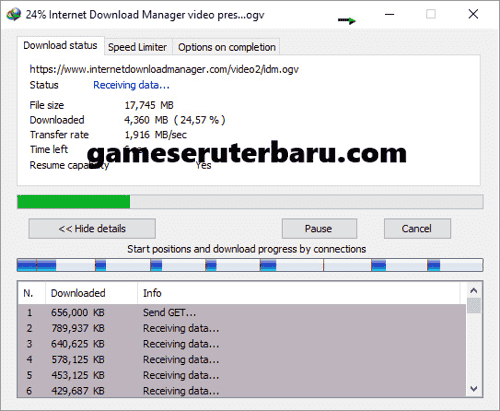Click the IDM globe icon in title bar

pyautogui.click(x=14, y=15)
